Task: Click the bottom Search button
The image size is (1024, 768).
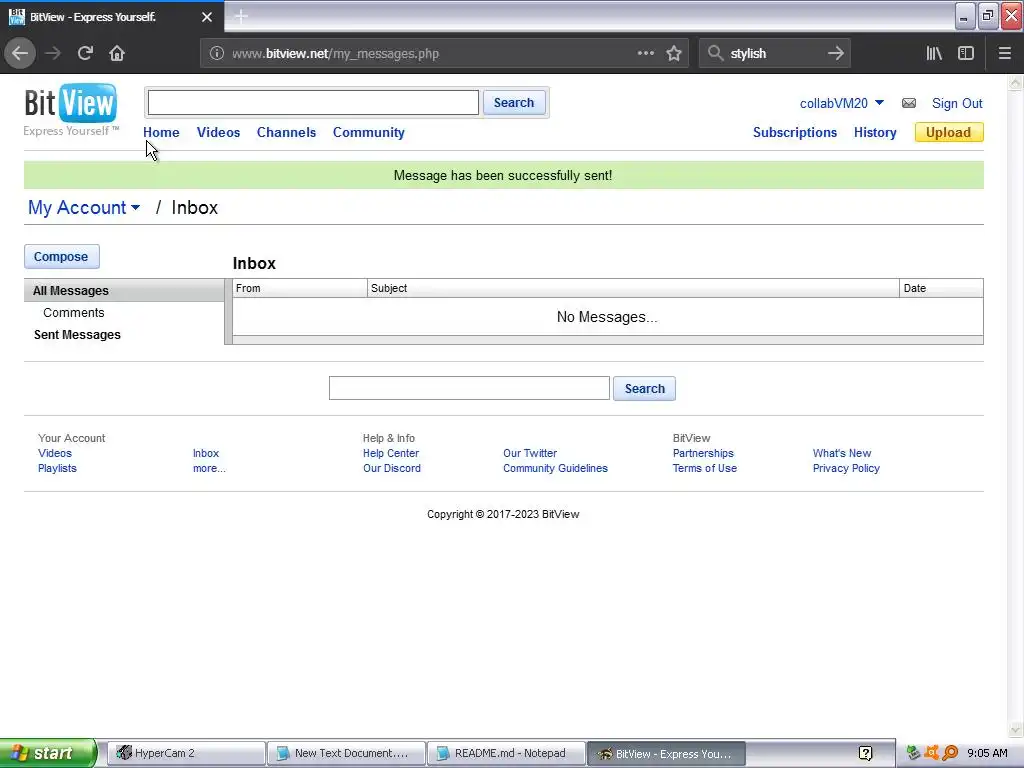Action: coord(644,389)
